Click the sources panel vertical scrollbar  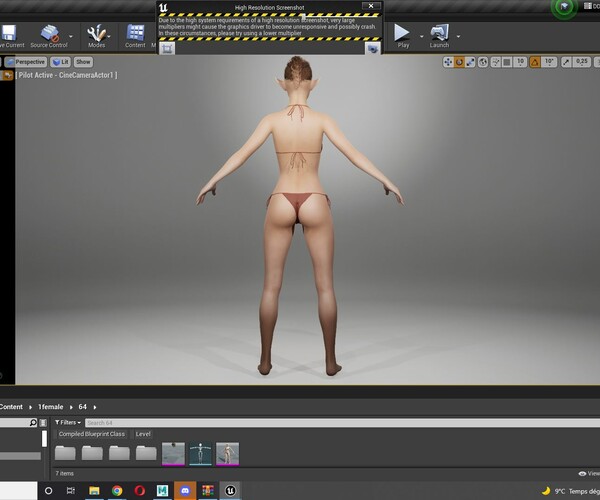tap(44, 438)
